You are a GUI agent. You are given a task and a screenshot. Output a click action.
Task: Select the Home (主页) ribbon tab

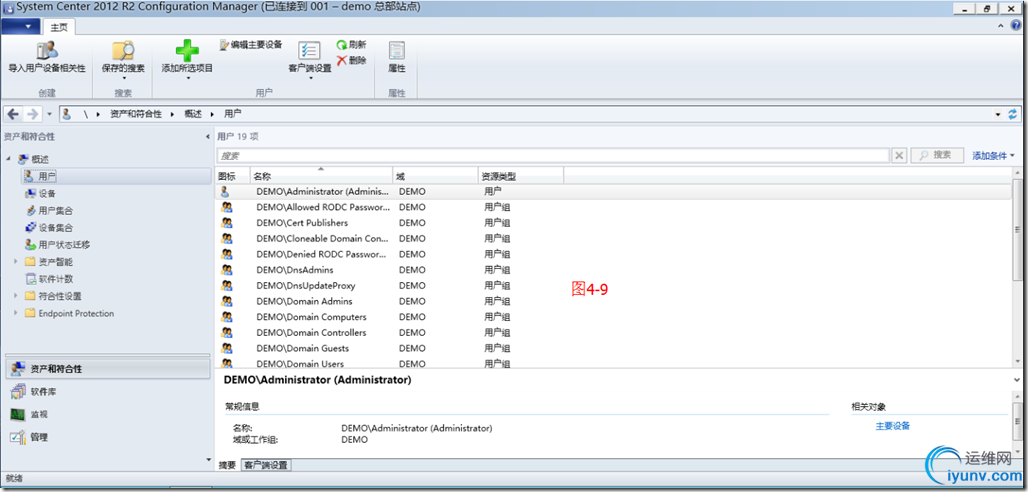(x=59, y=26)
